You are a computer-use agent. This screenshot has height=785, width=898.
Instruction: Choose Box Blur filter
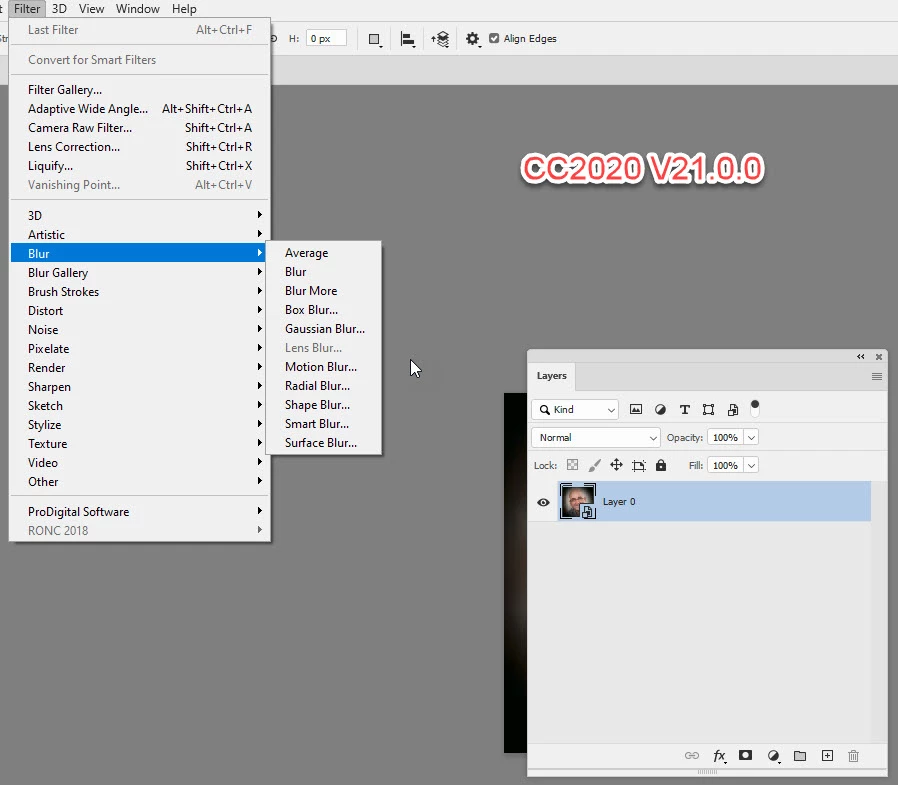[x=324, y=310]
